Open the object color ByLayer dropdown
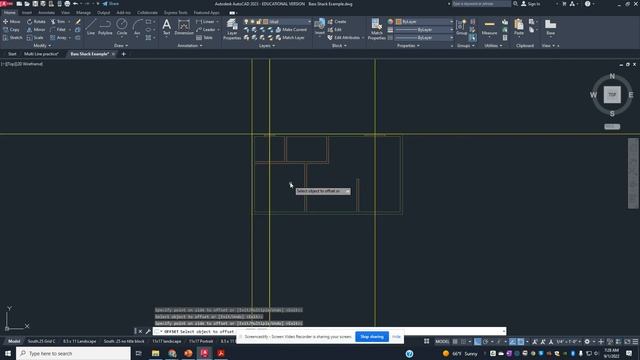The width and height of the screenshot is (640, 360). (424, 22)
